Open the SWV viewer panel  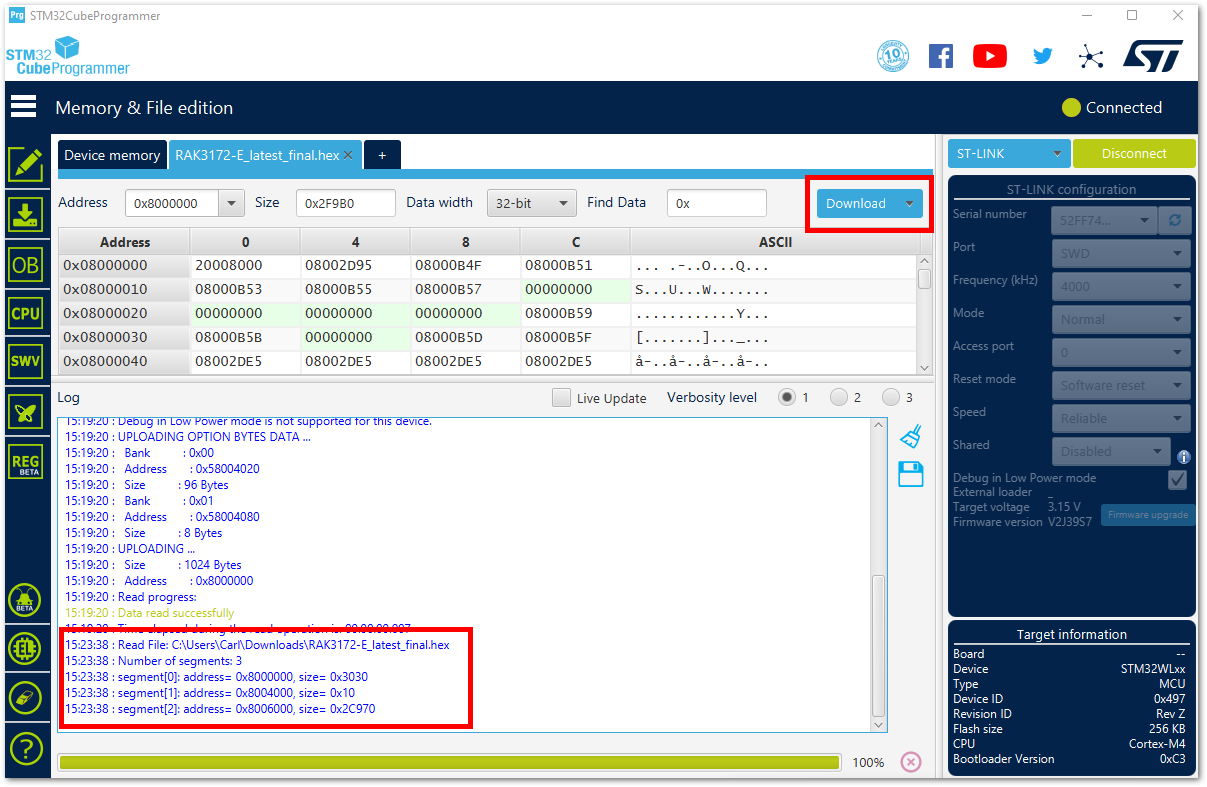[25, 362]
